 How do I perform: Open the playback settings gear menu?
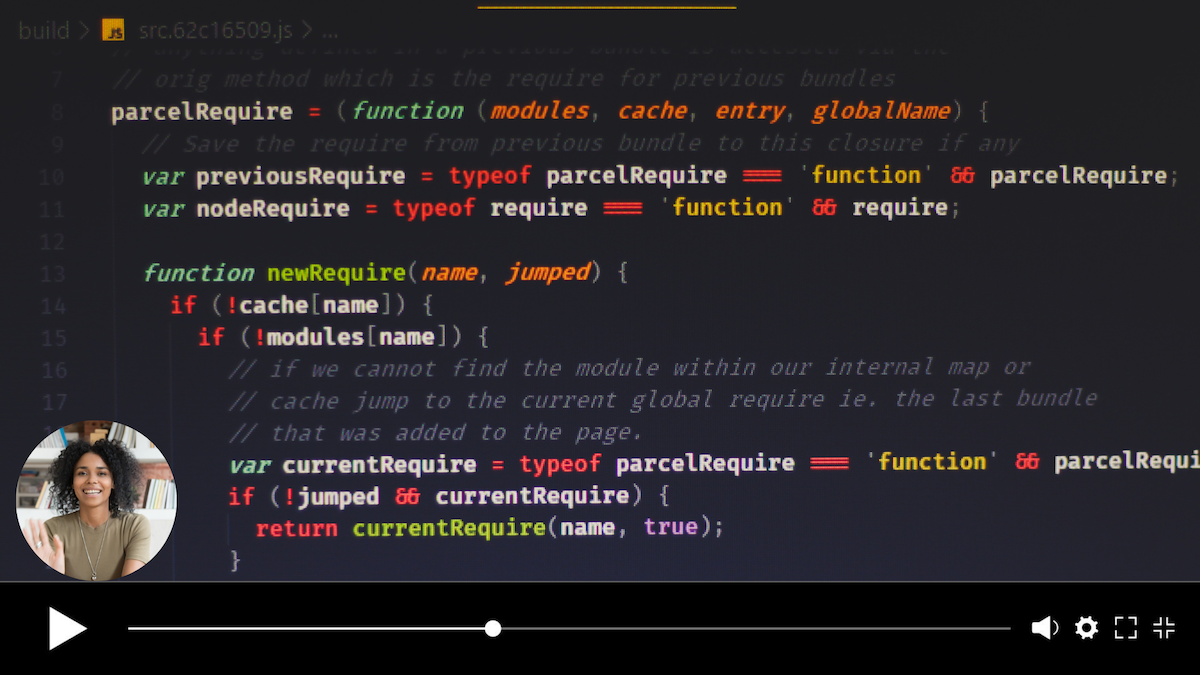(1086, 628)
